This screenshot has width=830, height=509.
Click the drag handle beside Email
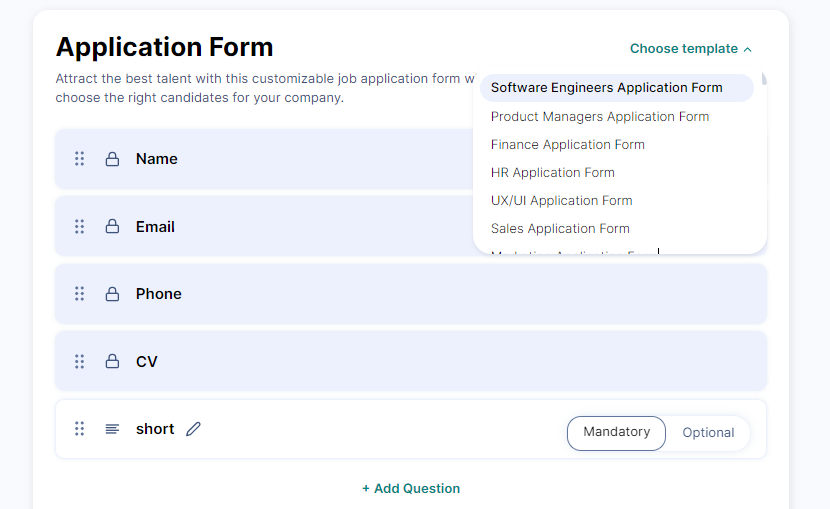80,227
